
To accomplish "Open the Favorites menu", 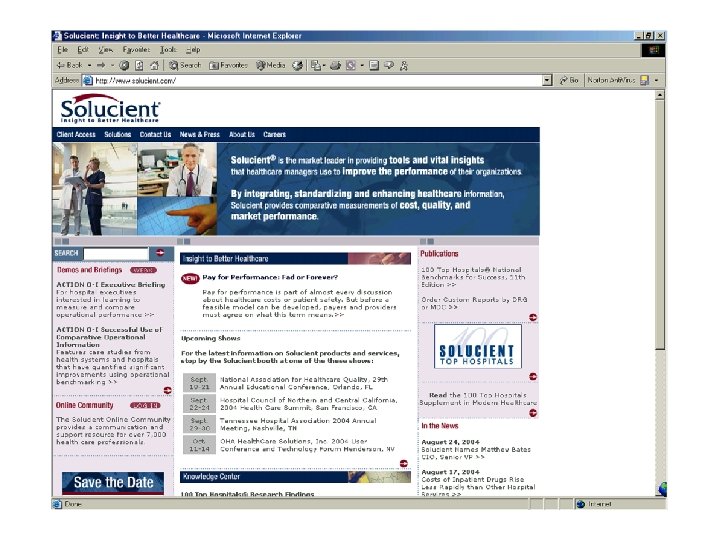I will (136, 50).
